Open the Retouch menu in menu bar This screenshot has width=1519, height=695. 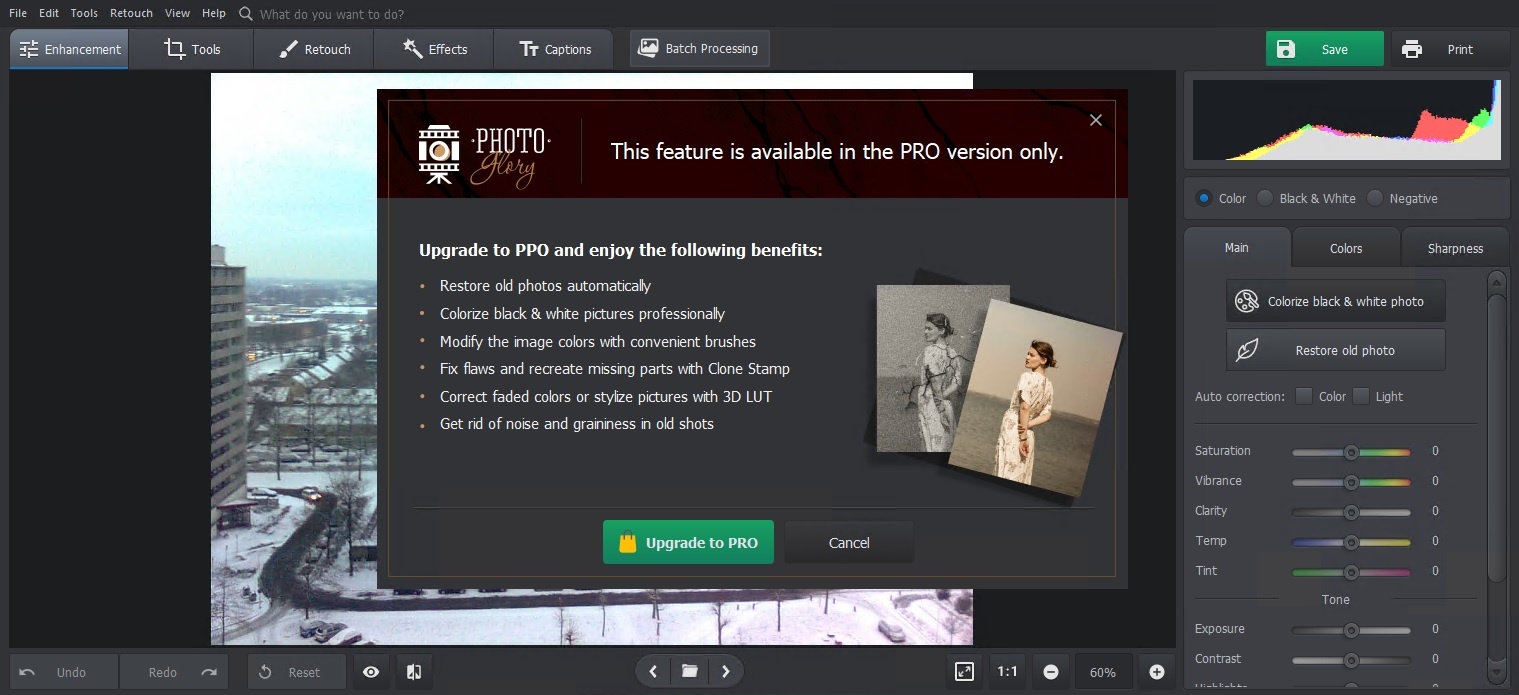(131, 13)
